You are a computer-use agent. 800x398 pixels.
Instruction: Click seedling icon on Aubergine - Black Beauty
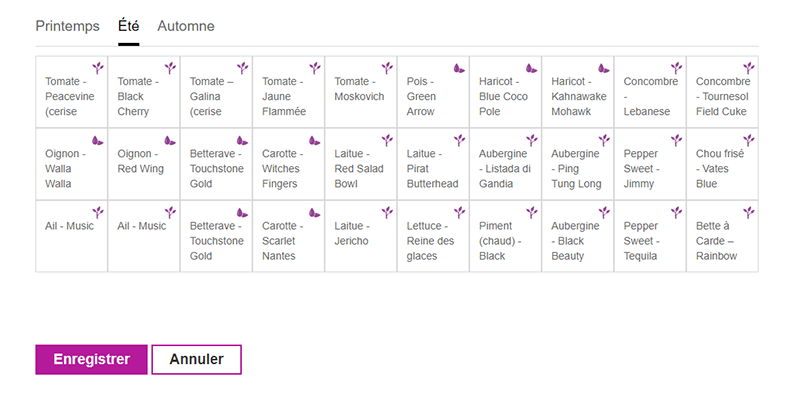tap(604, 212)
